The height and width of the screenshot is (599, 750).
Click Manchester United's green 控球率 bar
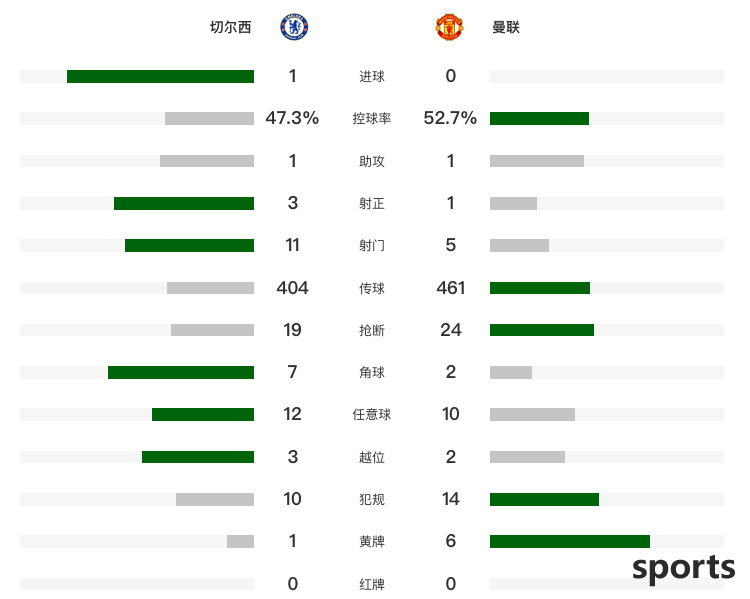tap(540, 119)
